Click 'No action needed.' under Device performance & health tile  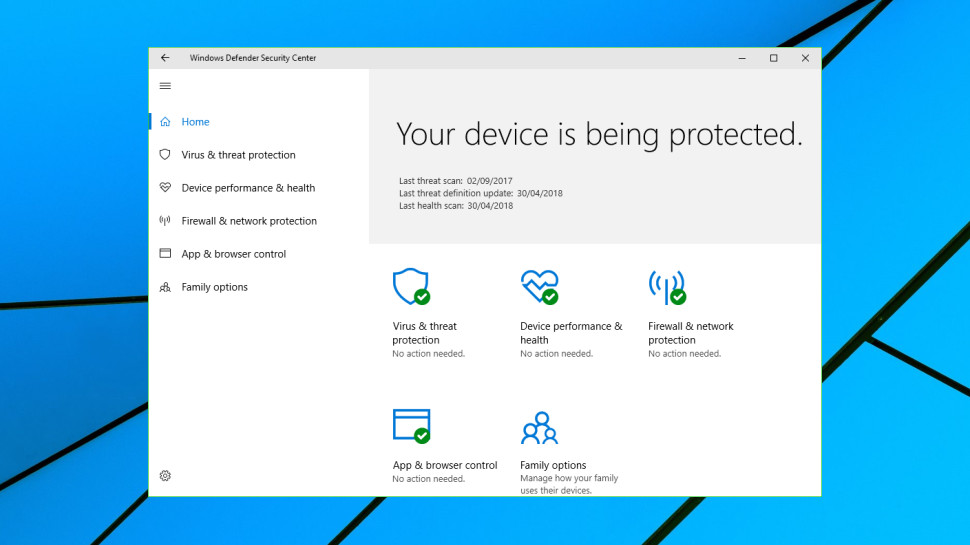click(556, 354)
